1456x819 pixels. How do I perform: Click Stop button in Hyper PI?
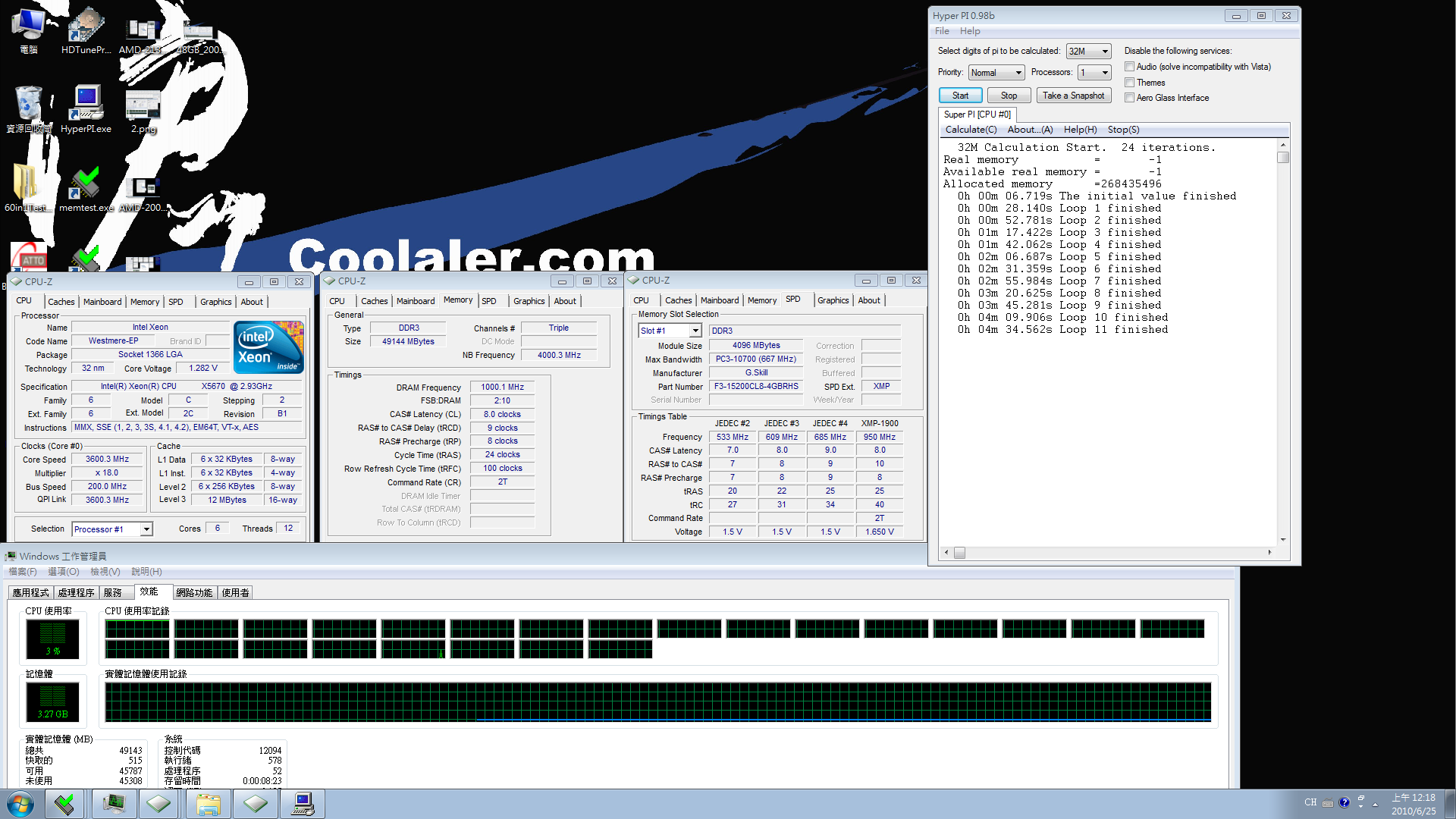(1009, 96)
